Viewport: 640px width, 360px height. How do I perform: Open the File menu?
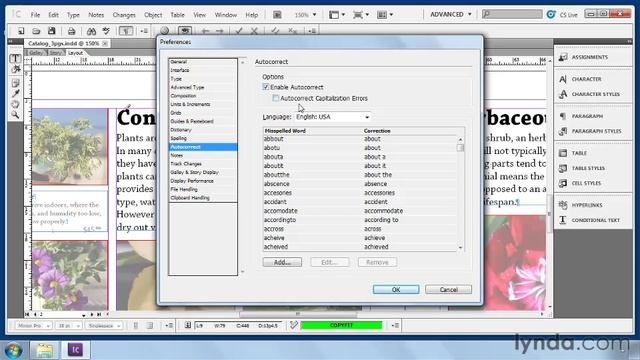click(36, 15)
